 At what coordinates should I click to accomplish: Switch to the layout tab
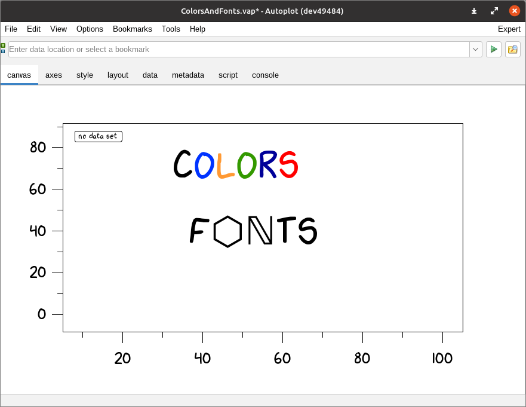coord(118,75)
